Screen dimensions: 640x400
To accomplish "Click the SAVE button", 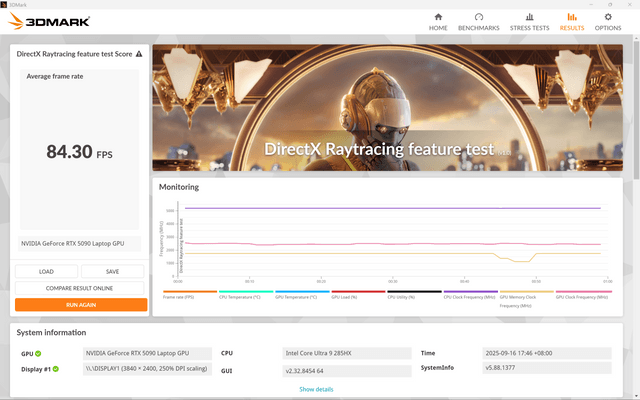I will 112,271.
